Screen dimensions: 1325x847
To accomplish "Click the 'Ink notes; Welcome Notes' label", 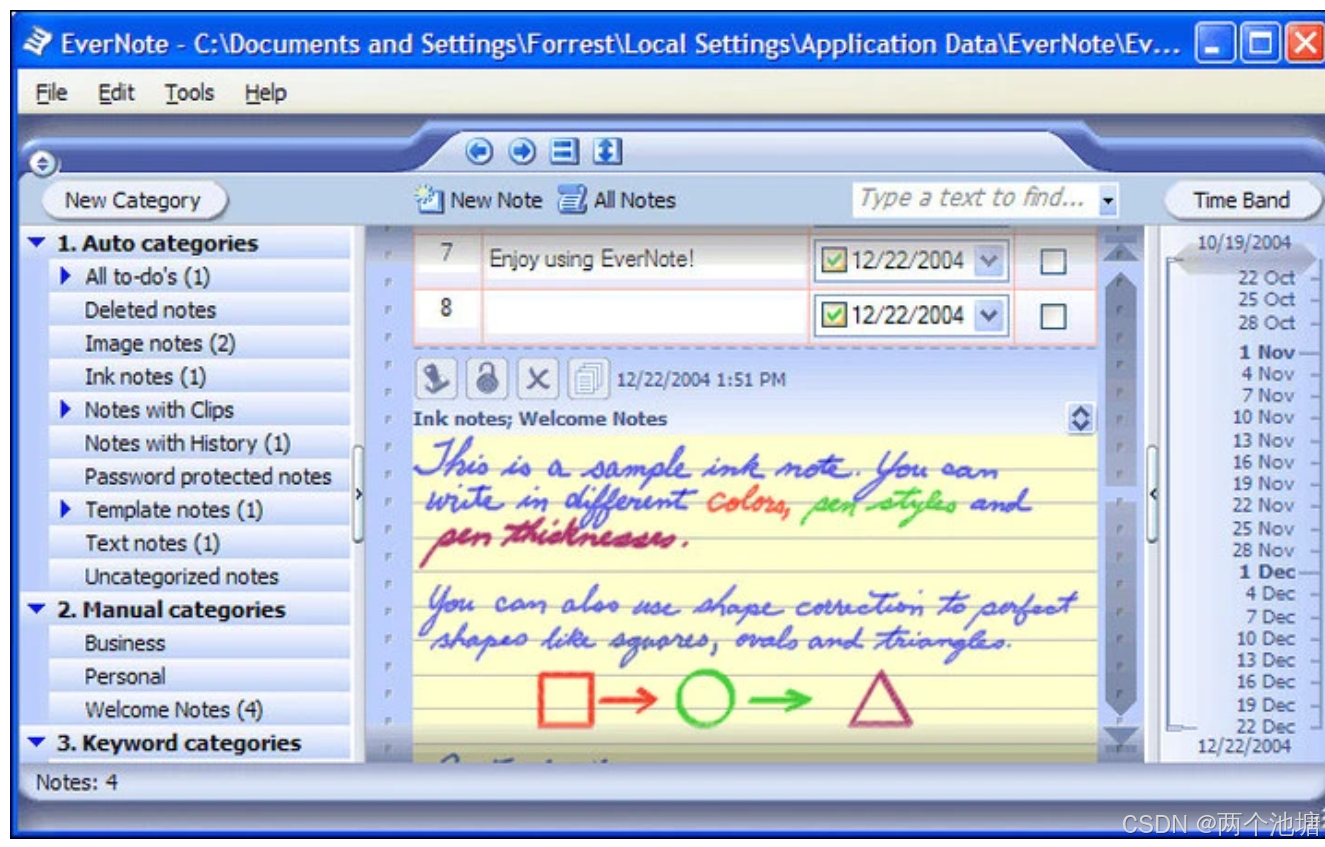I will click(x=540, y=419).
